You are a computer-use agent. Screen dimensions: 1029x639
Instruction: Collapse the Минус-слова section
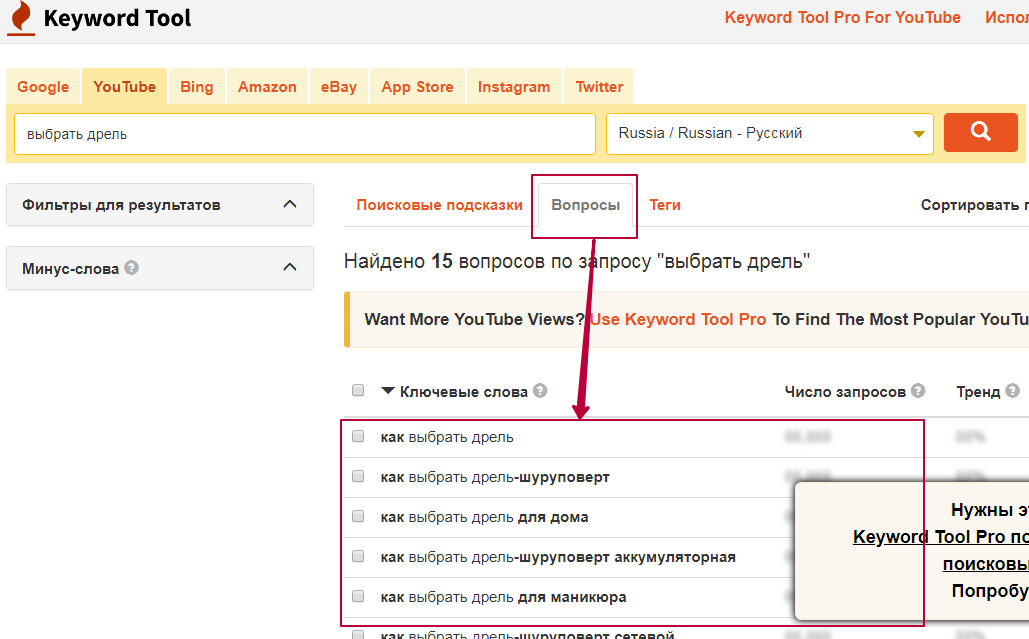(x=290, y=267)
